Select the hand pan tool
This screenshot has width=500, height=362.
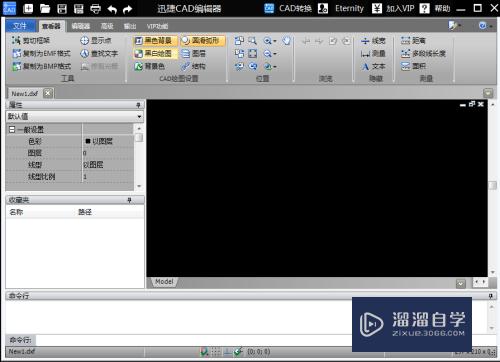pyautogui.click(x=286, y=41)
